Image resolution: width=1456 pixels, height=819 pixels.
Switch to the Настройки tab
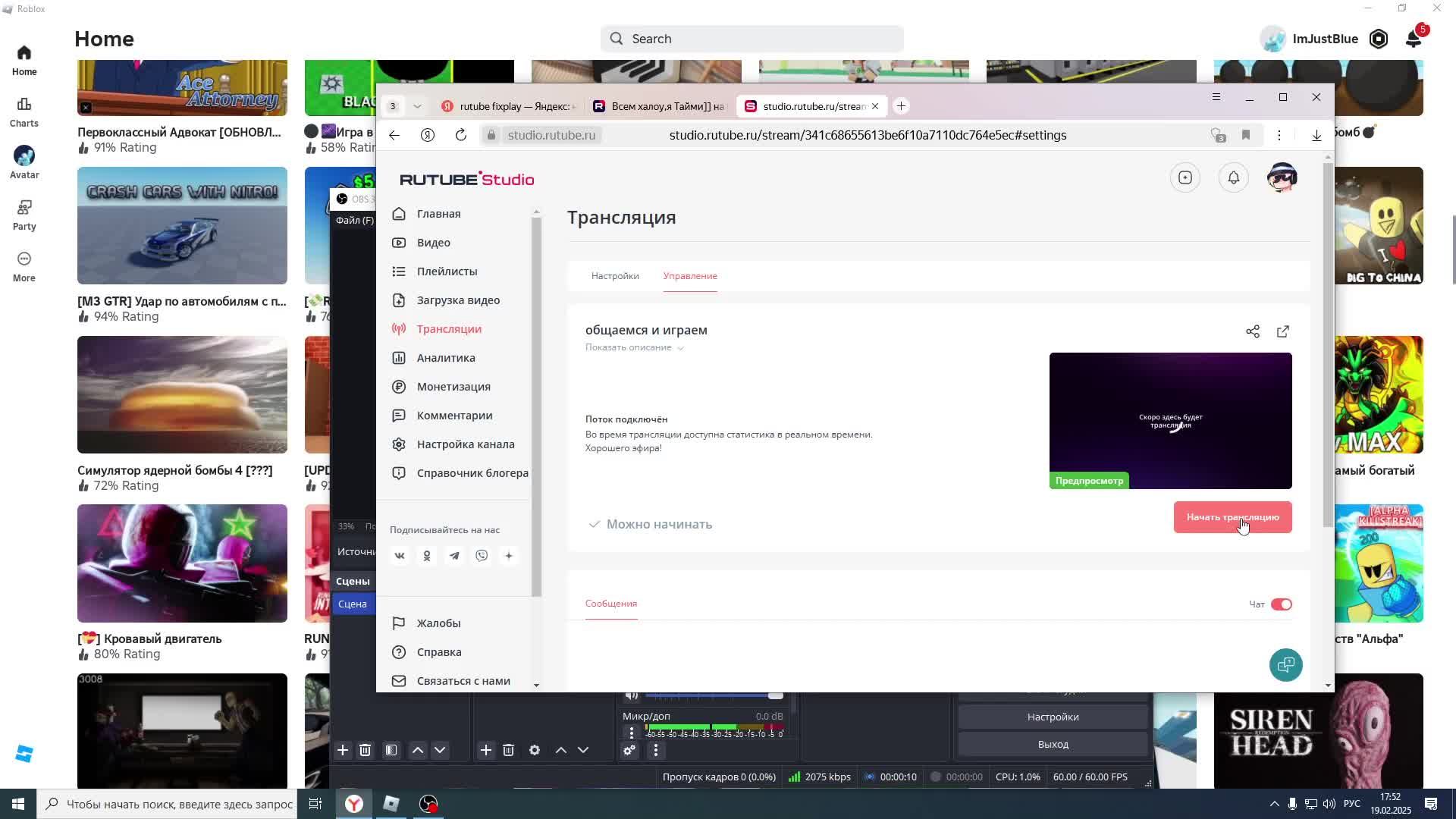coord(615,276)
